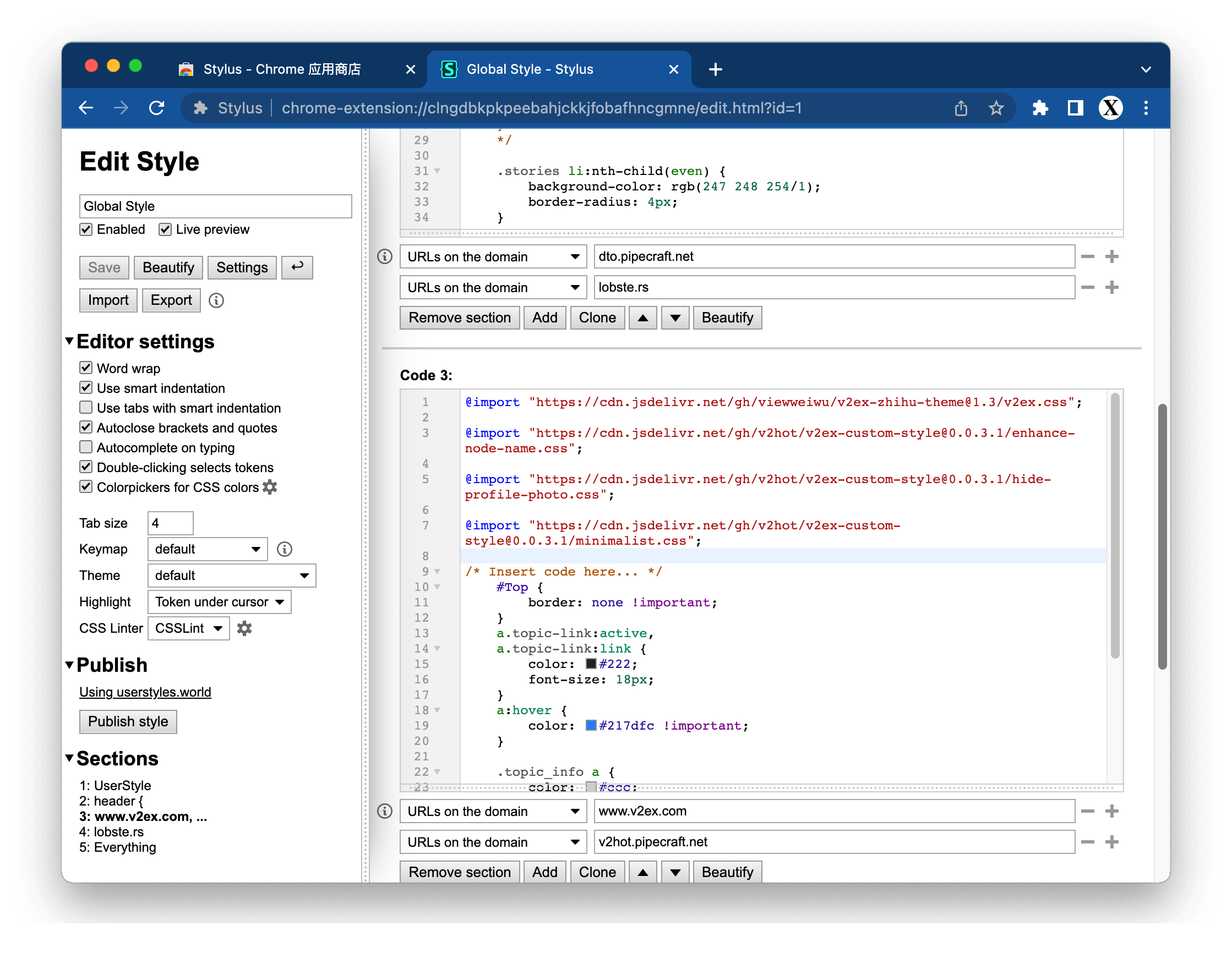Click the Import icon button
This screenshot has width=1232, height=964.
108,300
